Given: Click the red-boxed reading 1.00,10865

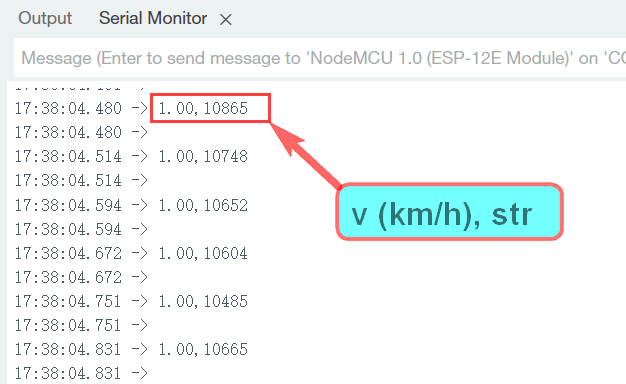Looking at the screenshot, I should pos(210,108).
